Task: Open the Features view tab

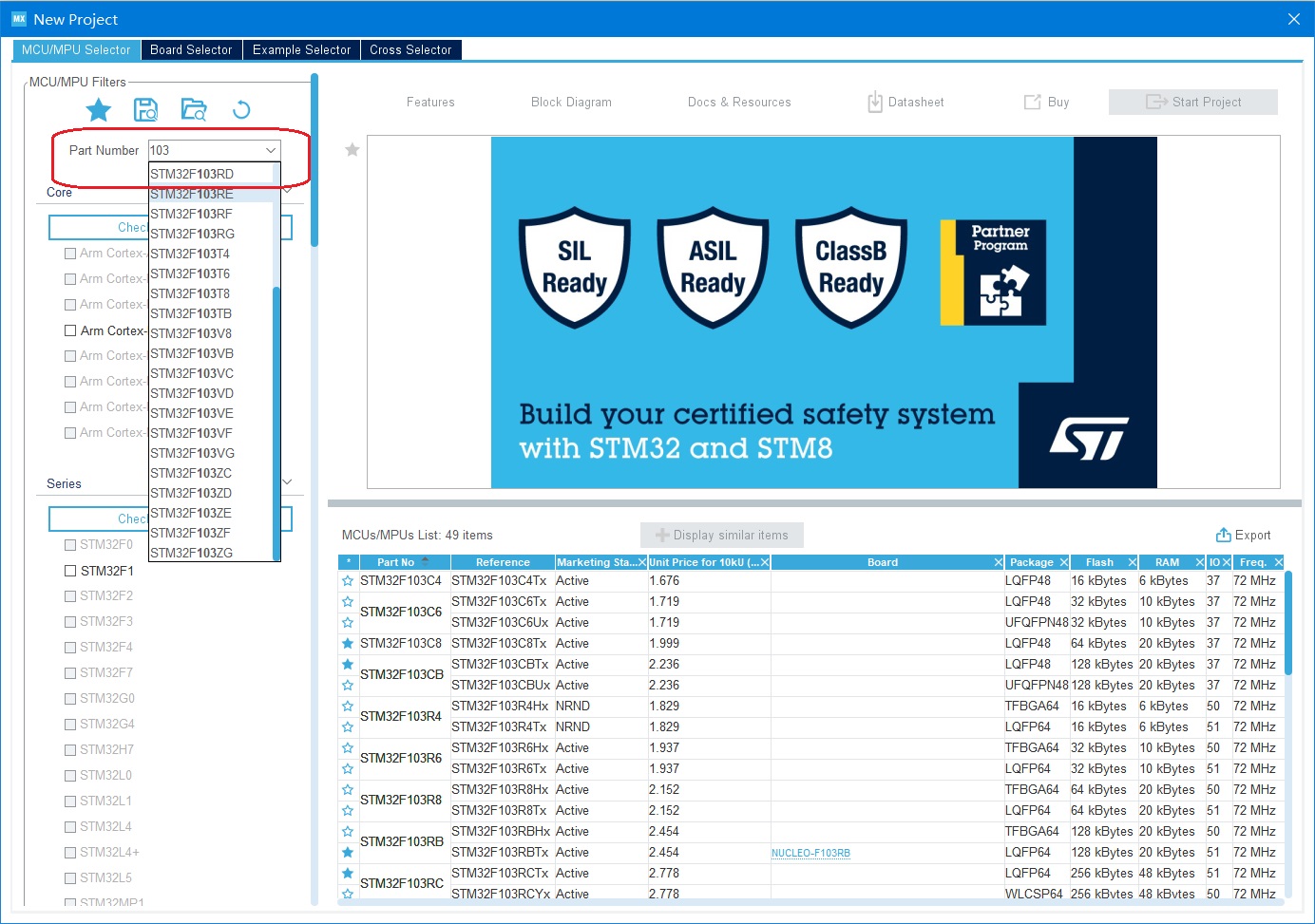Action: 430,103
